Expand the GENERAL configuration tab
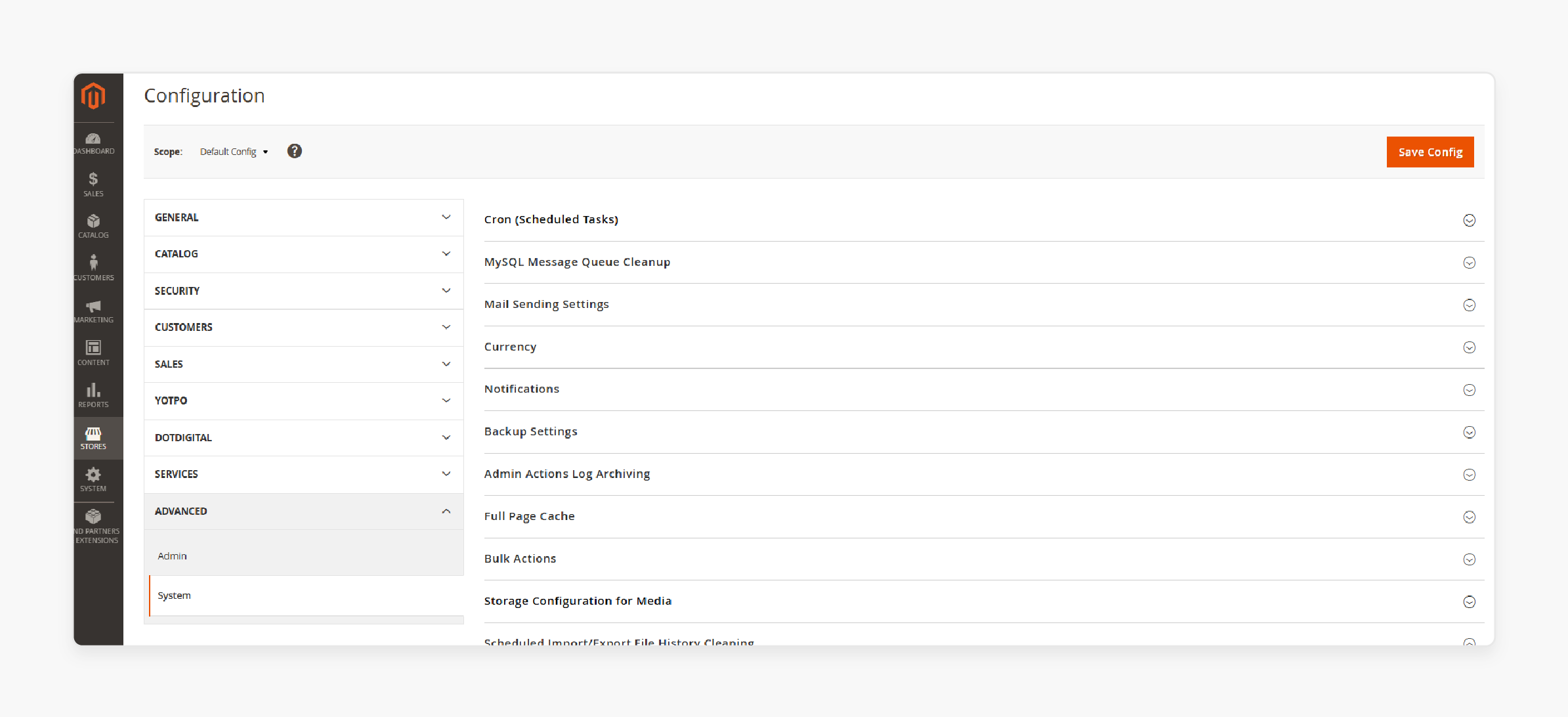Viewport: 1568px width, 717px height. point(304,217)
